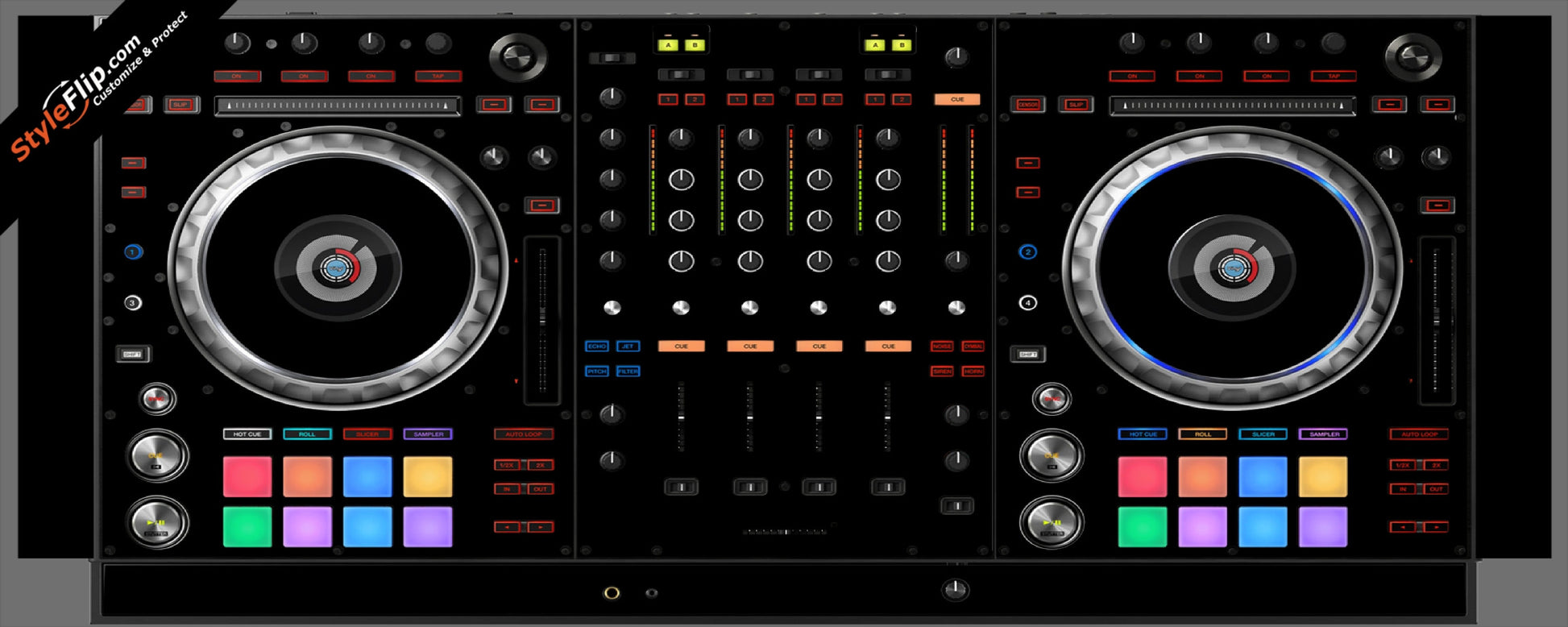Image resolution: width=1568 pixels, height=627 pixels.
Task: Tap the right deck SYNC button
Action: click(1052, 398)
